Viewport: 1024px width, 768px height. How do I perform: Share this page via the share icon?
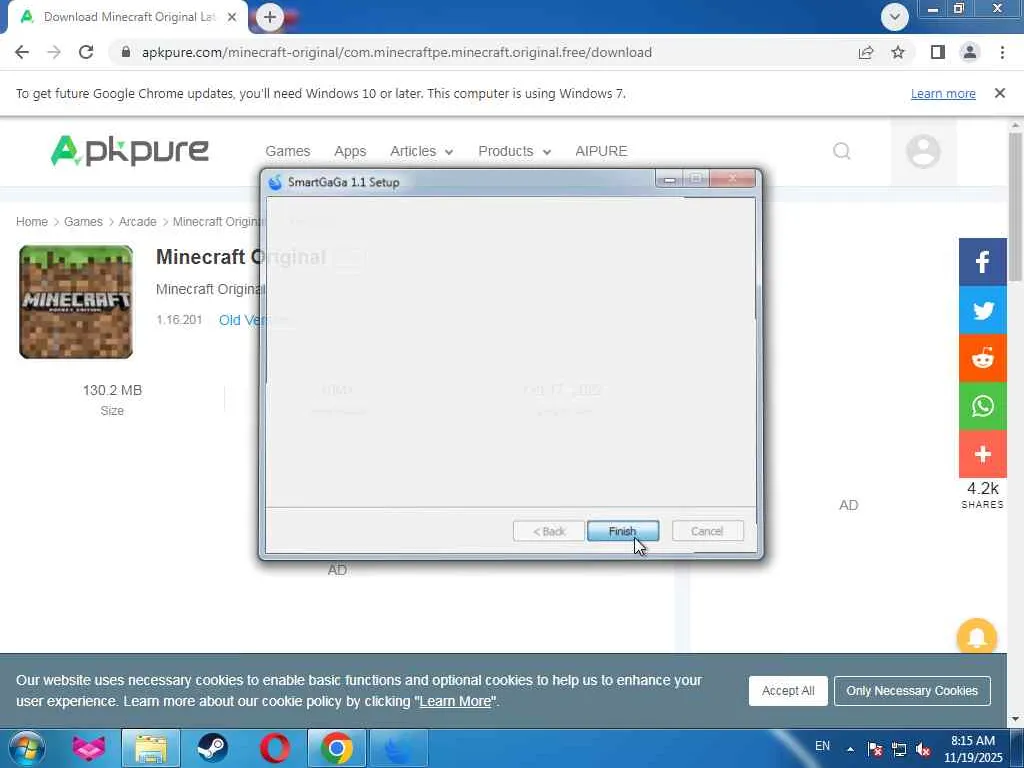[x=866, y=52]
